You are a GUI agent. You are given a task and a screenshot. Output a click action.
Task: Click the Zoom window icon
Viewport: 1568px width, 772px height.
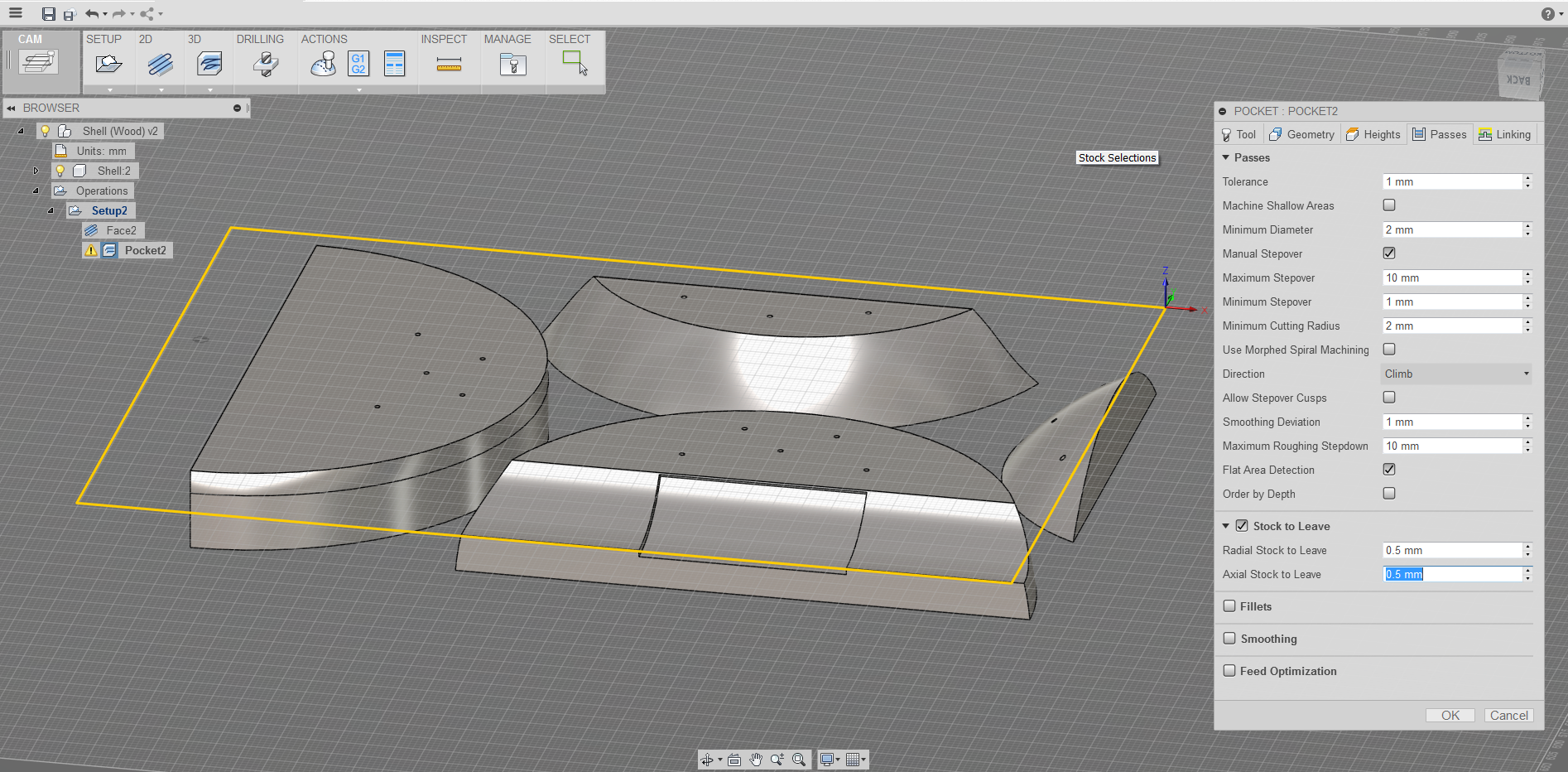(777, 760)
